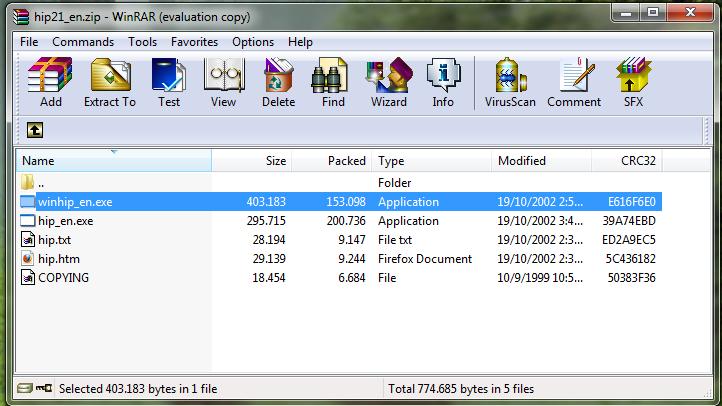Open the Help menu
722x406 pixels.
pyautogui.click(x=300, y=42)
